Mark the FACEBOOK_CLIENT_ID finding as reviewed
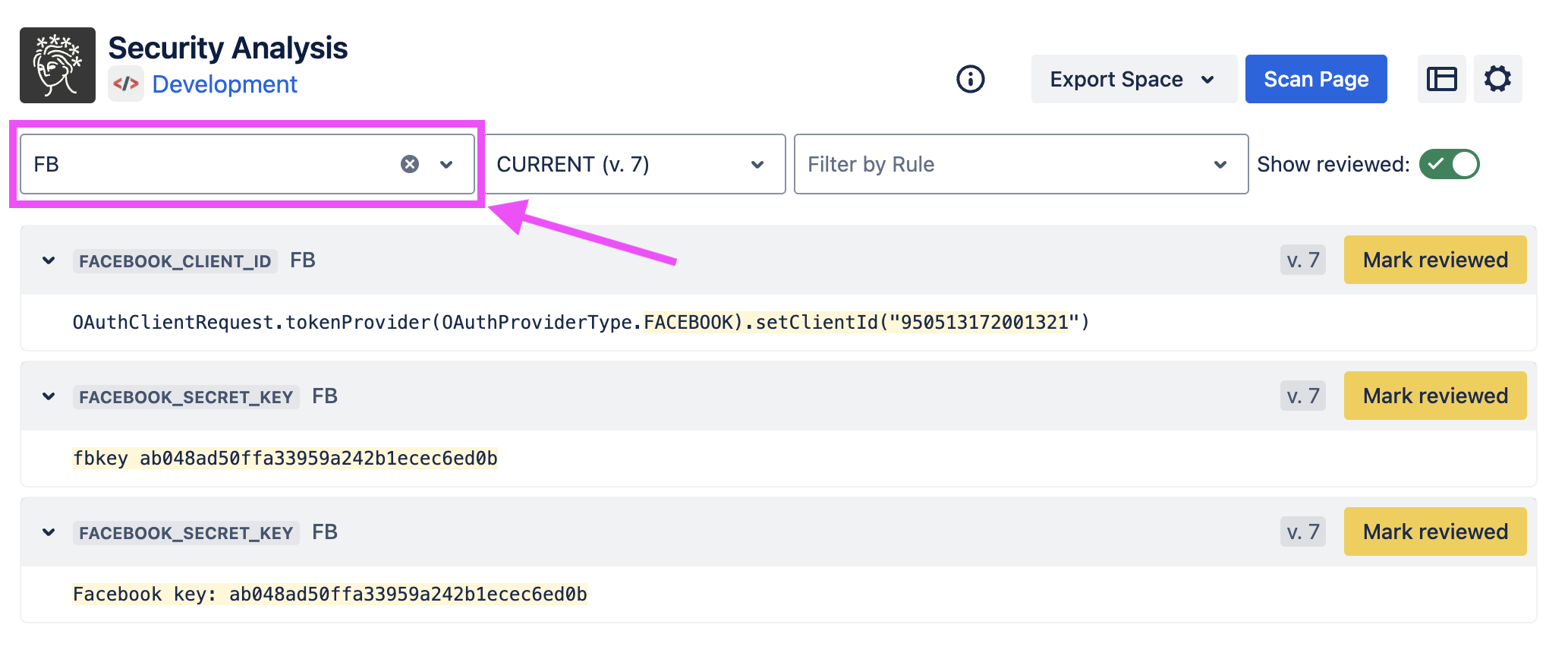The height and width of the screenshot is (653, 1568). click(1435, 260)
